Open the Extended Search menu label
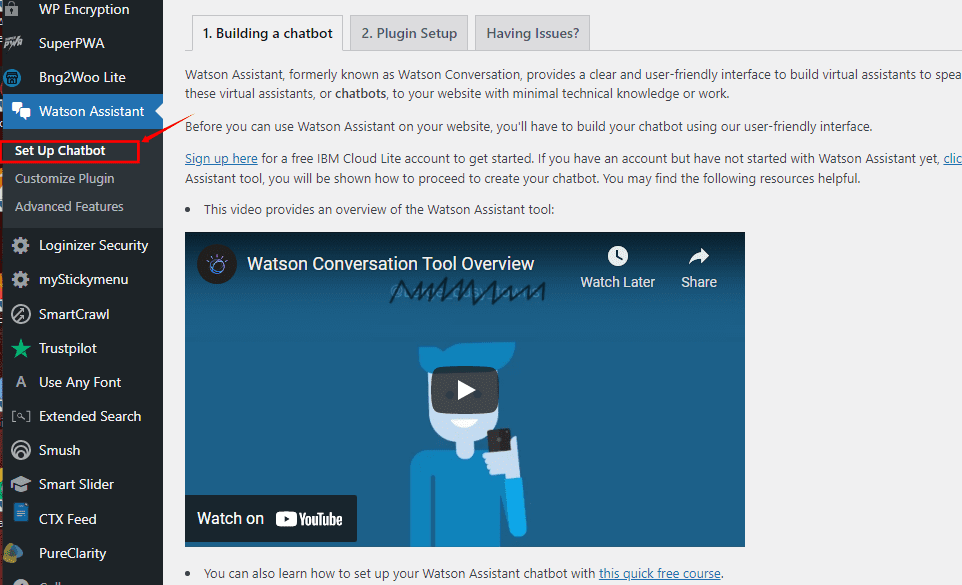962x585 pixels. click(x=90, y=416)
